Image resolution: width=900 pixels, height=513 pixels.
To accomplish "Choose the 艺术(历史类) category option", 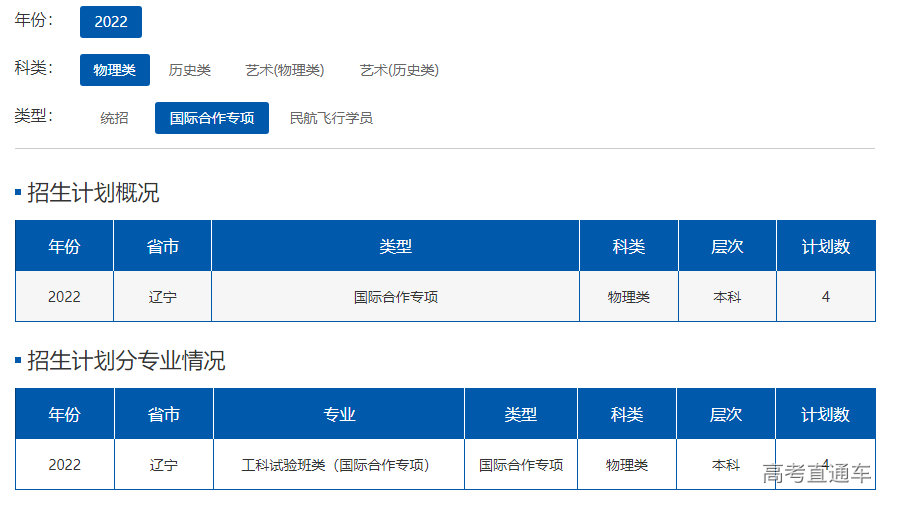I will pyautogui.click(x=399, y=70).
